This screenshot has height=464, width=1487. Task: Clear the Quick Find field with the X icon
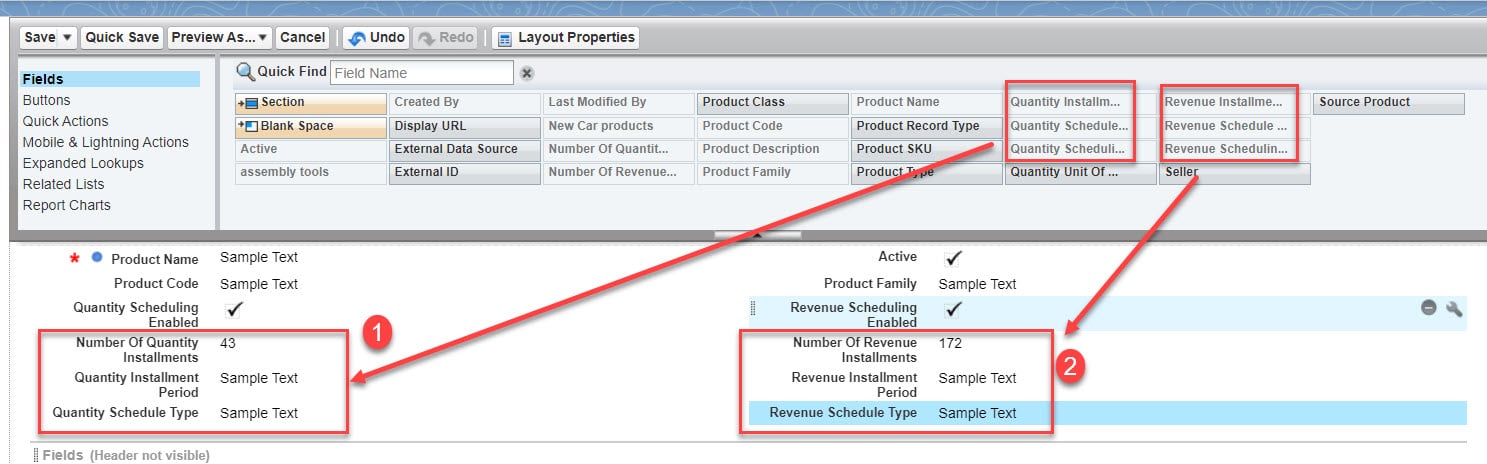pos(527,73)
